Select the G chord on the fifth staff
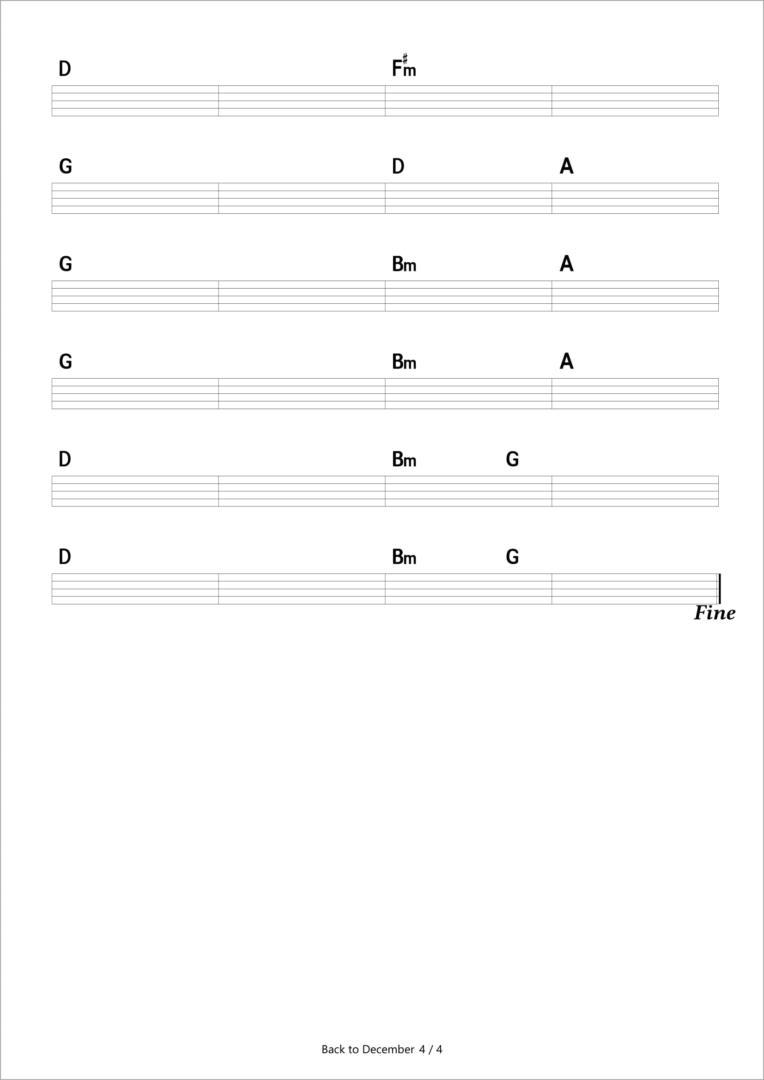The image size is (764, 1080). 512,460
